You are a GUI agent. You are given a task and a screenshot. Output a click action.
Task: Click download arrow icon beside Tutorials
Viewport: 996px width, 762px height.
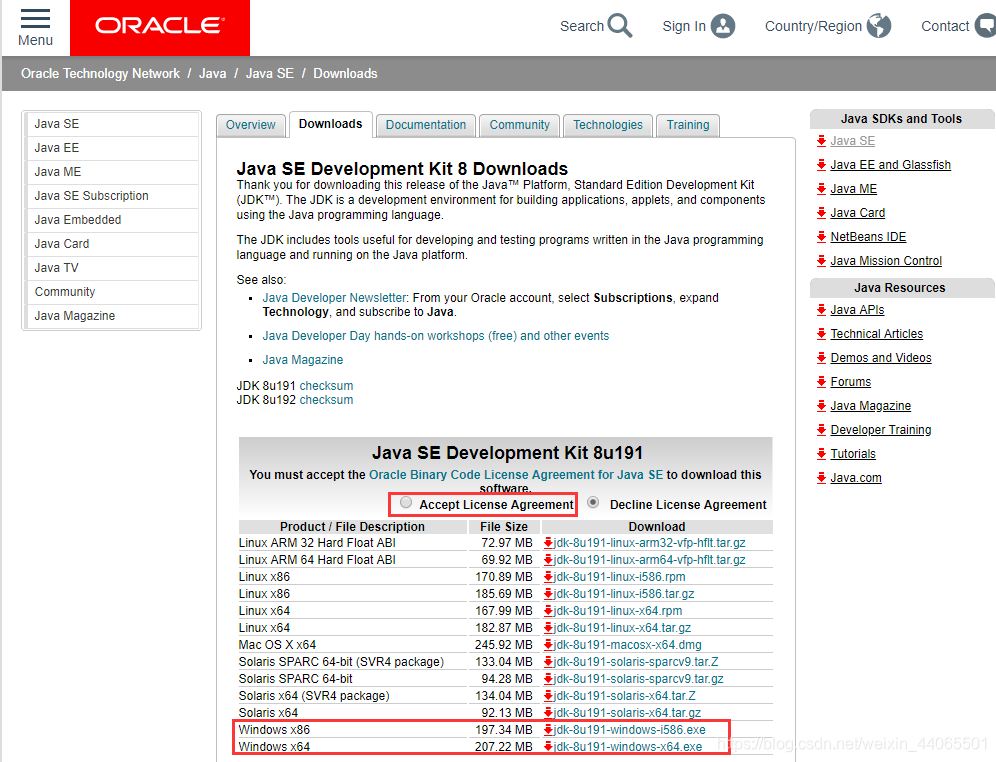821,454
